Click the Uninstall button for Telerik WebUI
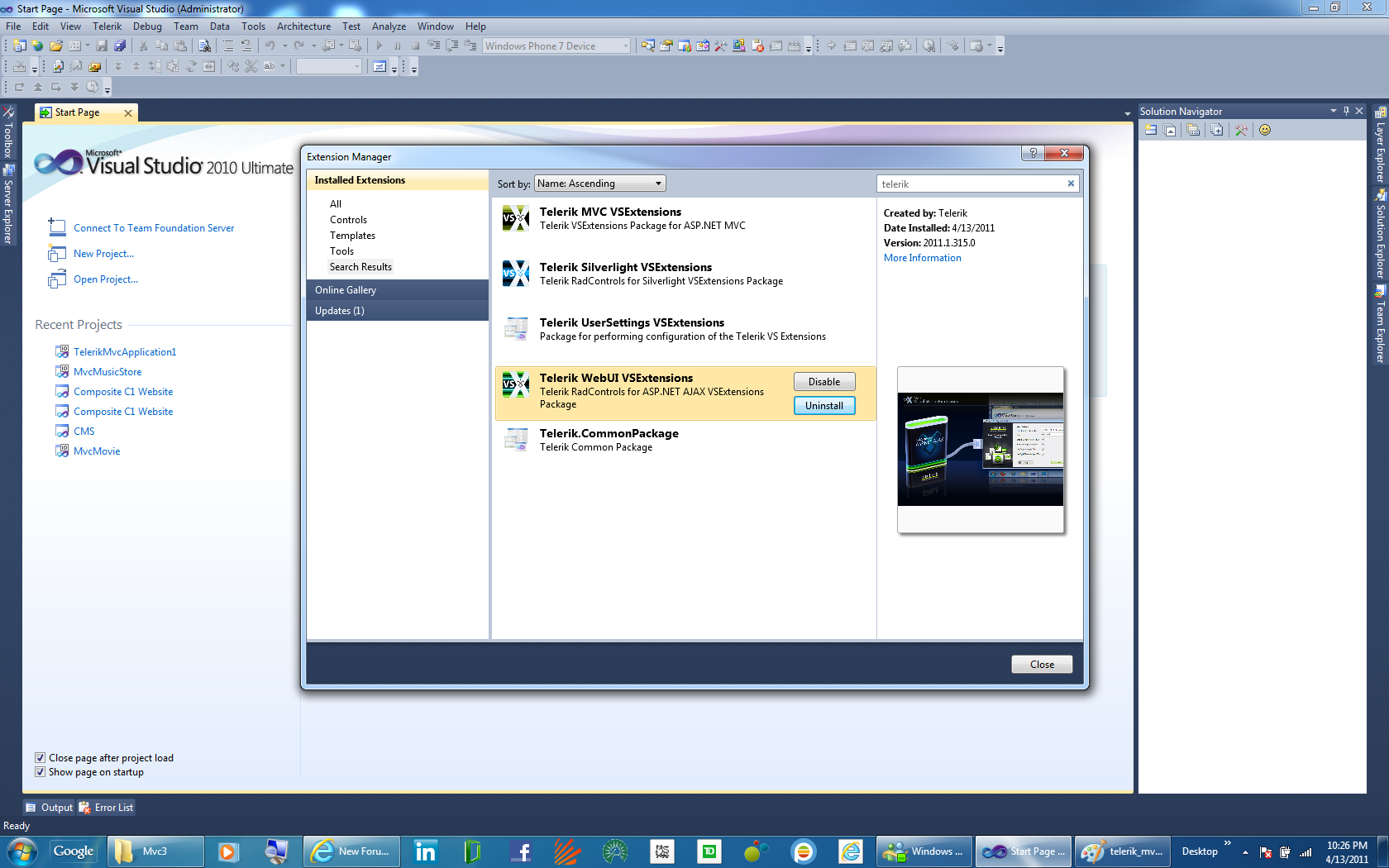1389x868 pixels. pos(824,406)
